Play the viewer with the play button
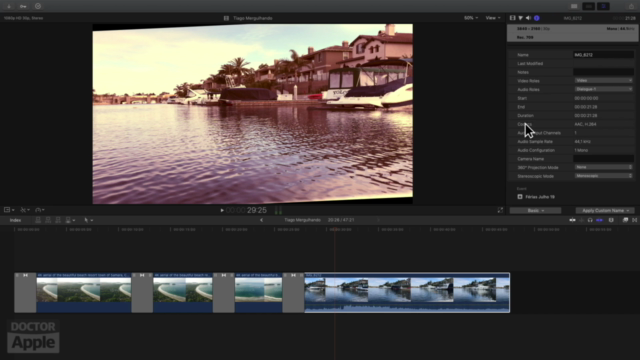 click(222, 210)
